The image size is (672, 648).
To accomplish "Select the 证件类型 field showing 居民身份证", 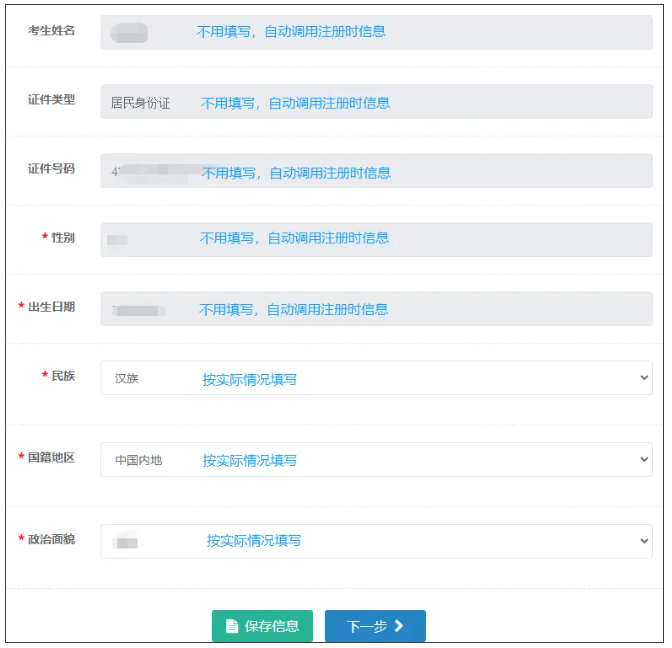I will (376, 102).
